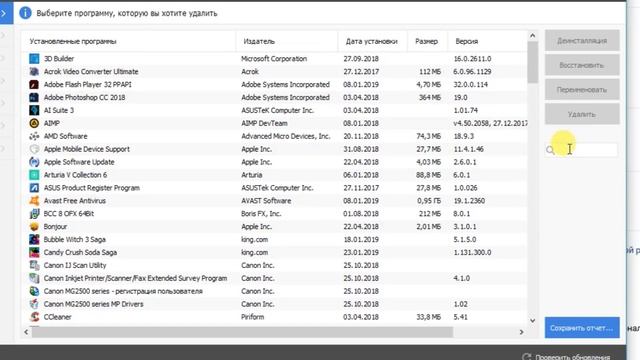Click the vertical scrollbar up arrow

tap(532, 36)
